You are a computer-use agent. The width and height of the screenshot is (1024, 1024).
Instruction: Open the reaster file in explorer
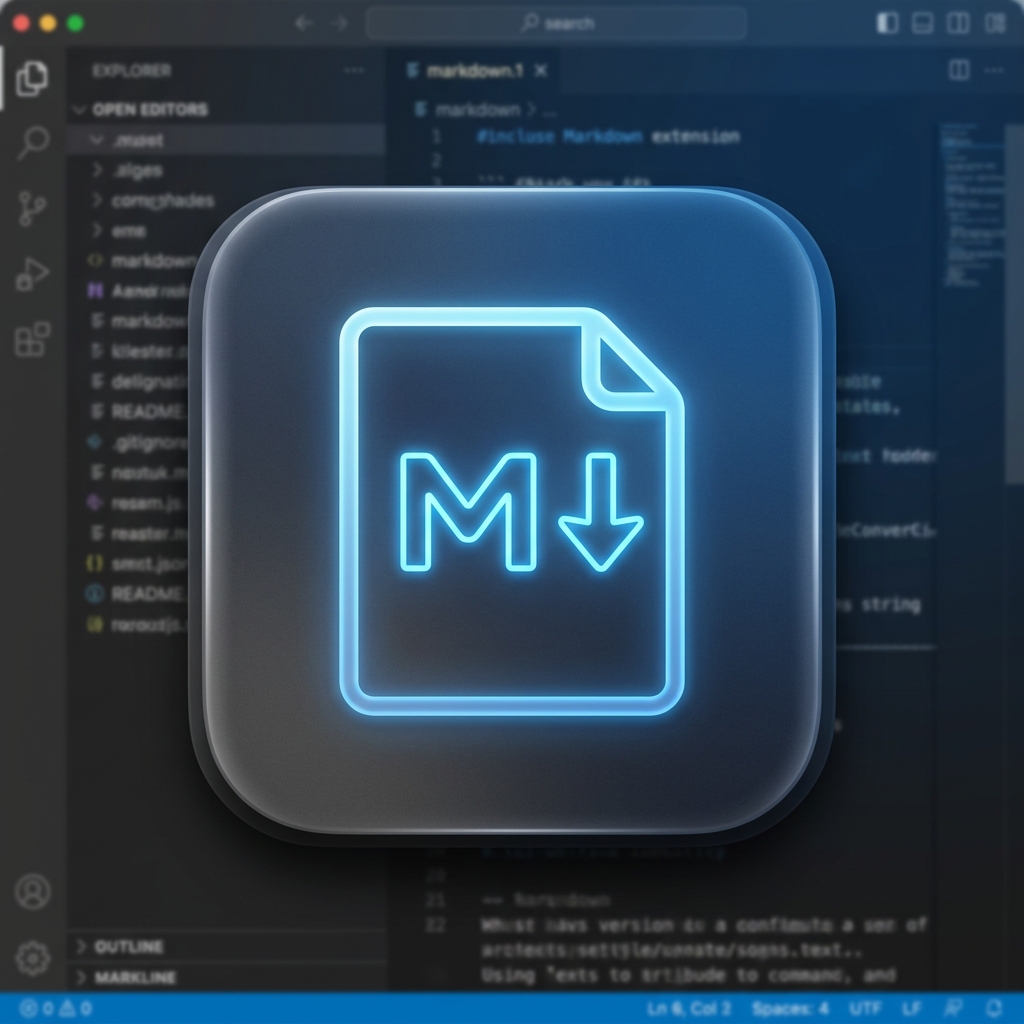tap(138, 533)
